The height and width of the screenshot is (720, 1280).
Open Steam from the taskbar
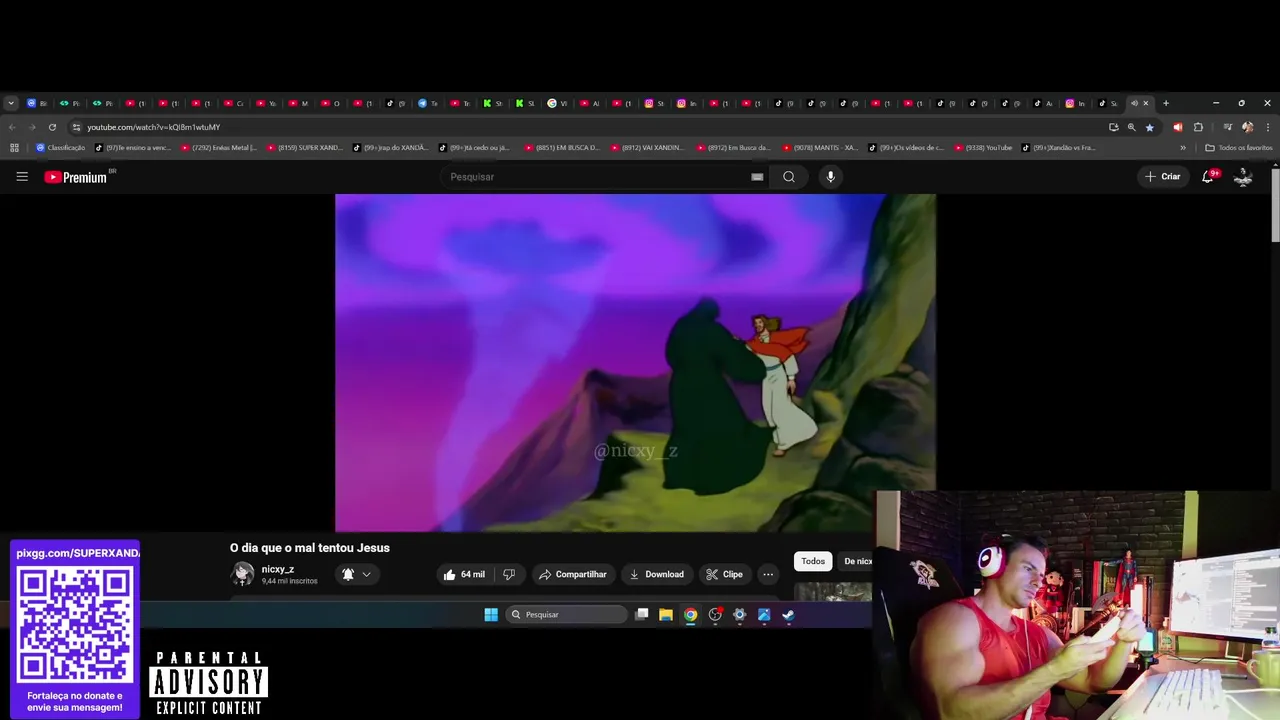788,615
